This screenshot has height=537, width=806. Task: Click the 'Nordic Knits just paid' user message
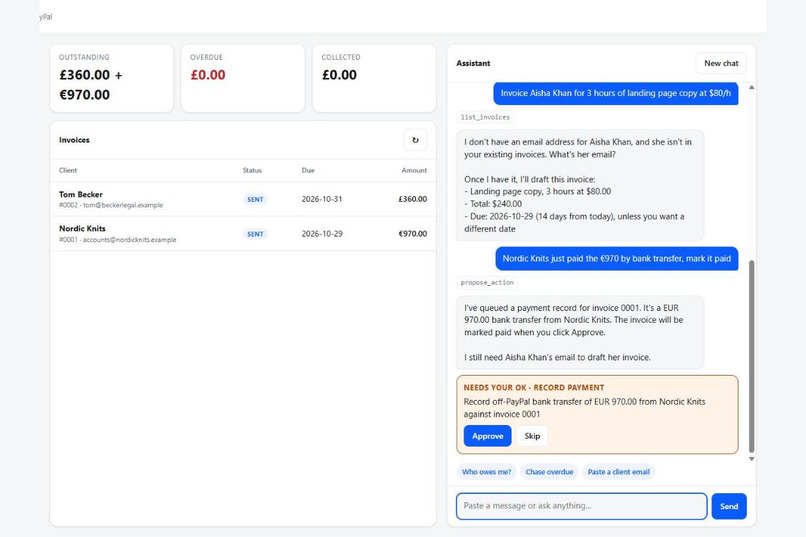[617, 258]
